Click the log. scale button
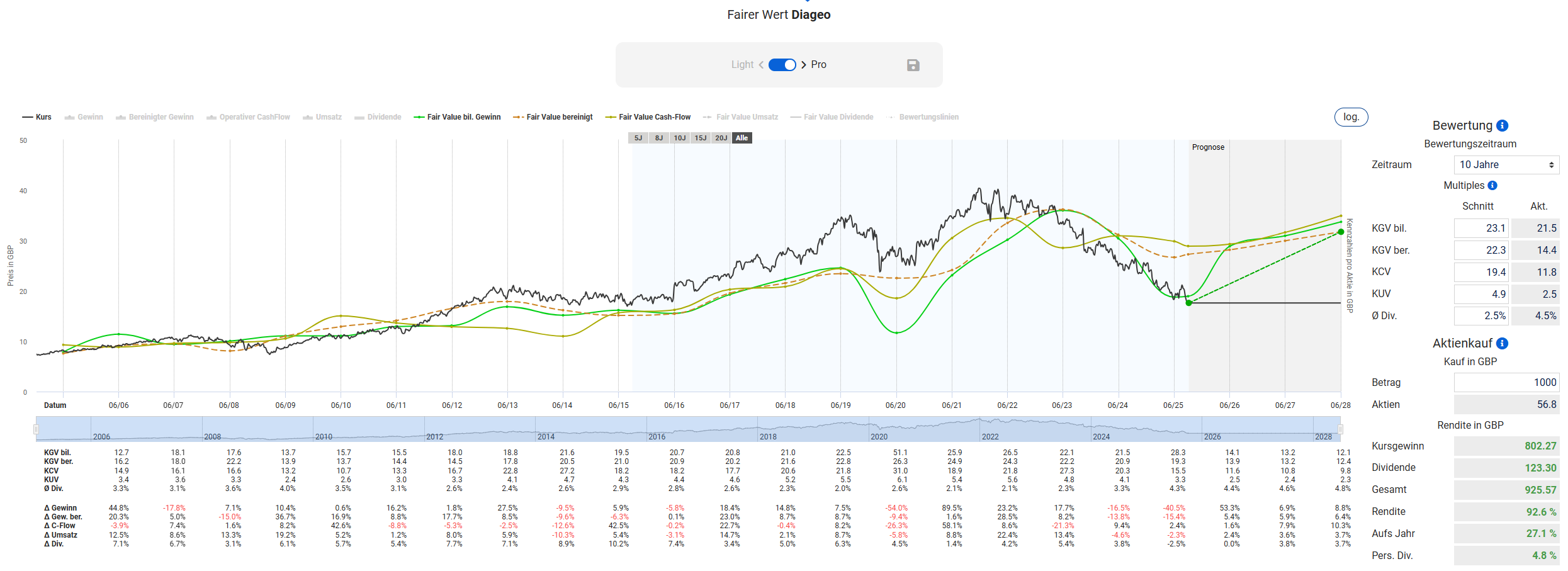Screen dimensions: 1568x571 1351,117
